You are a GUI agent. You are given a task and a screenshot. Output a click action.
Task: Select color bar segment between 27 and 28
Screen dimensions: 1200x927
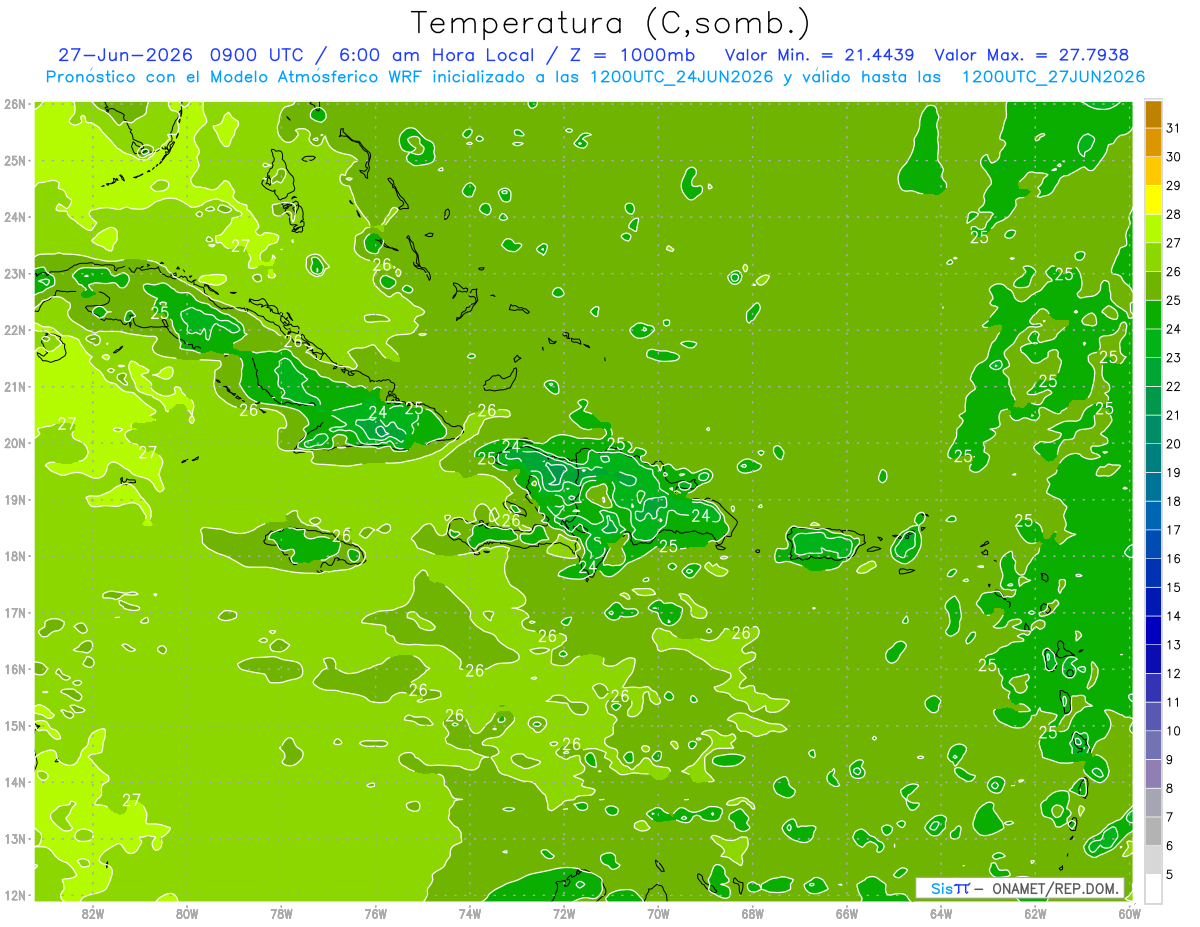point(1153,228)
